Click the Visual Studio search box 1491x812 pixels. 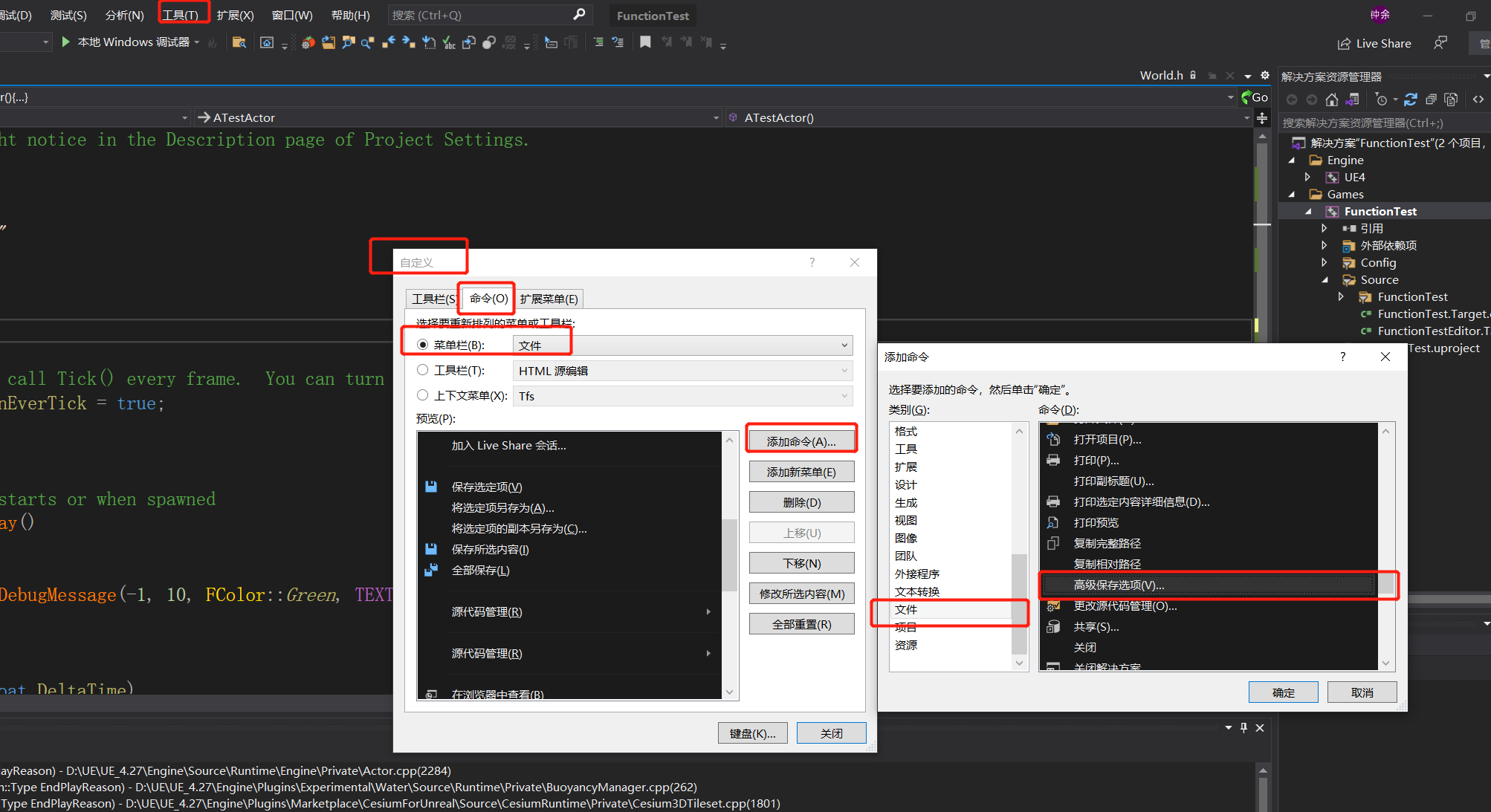click(x=487, y=15)
